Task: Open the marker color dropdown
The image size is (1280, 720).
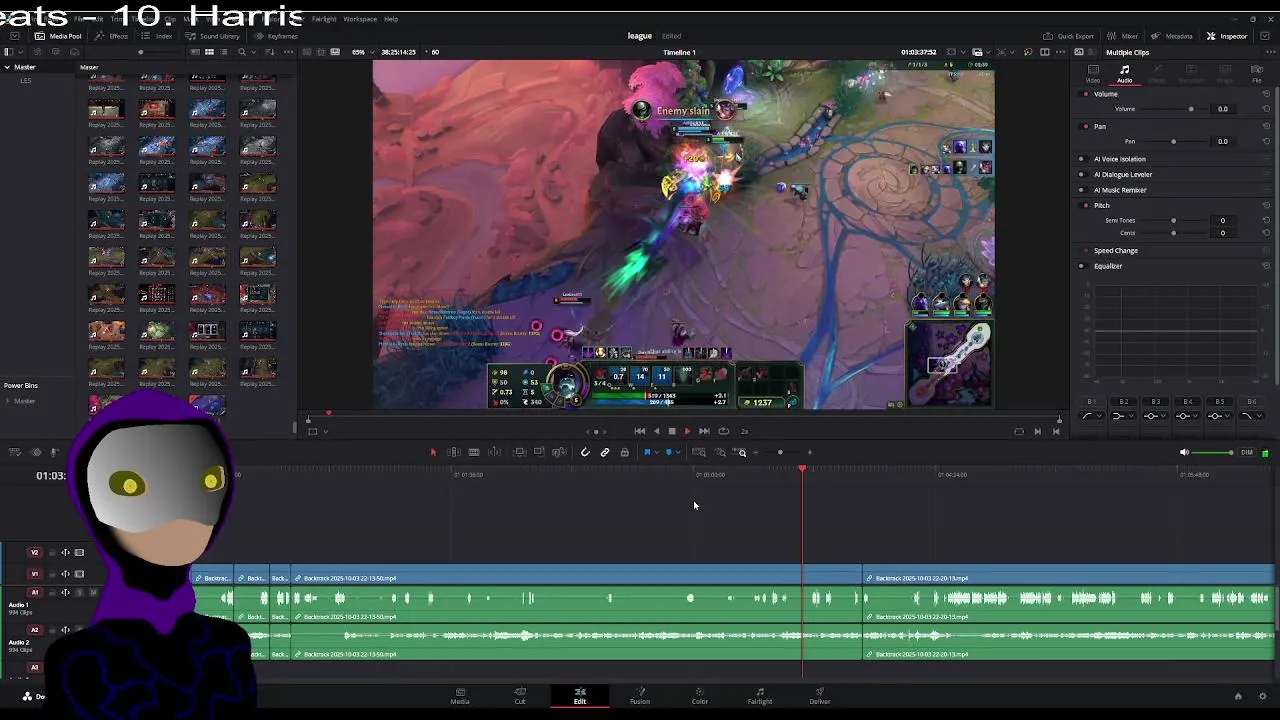Action: click(678, 452)
